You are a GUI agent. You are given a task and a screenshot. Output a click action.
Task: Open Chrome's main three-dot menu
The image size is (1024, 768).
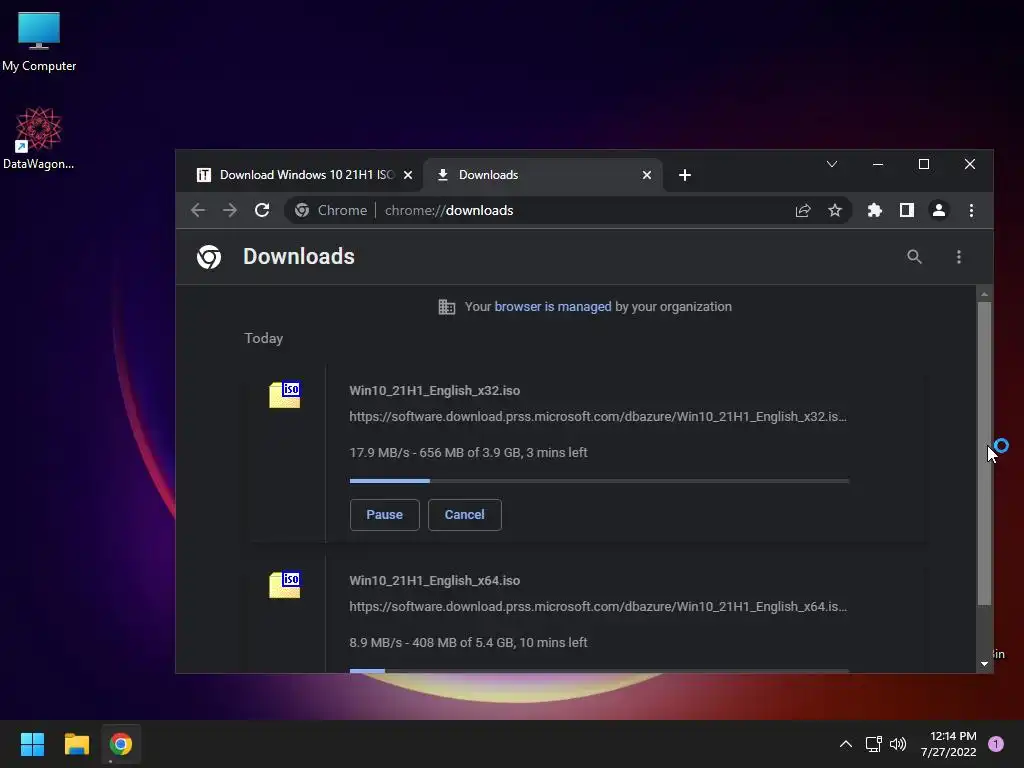[x=971, y=210]
